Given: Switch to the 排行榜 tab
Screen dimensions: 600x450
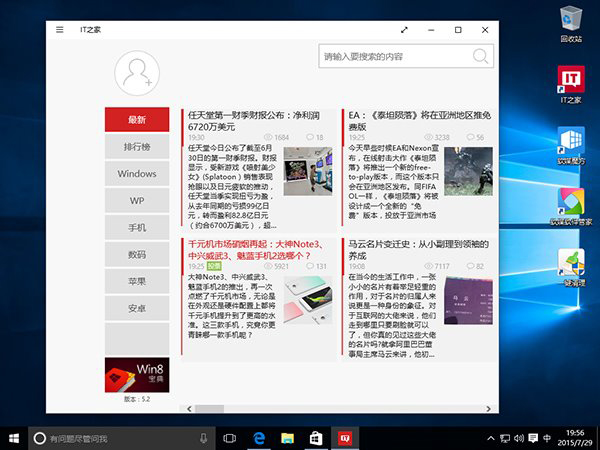Looking at the screenshot, I should (137, 147).
